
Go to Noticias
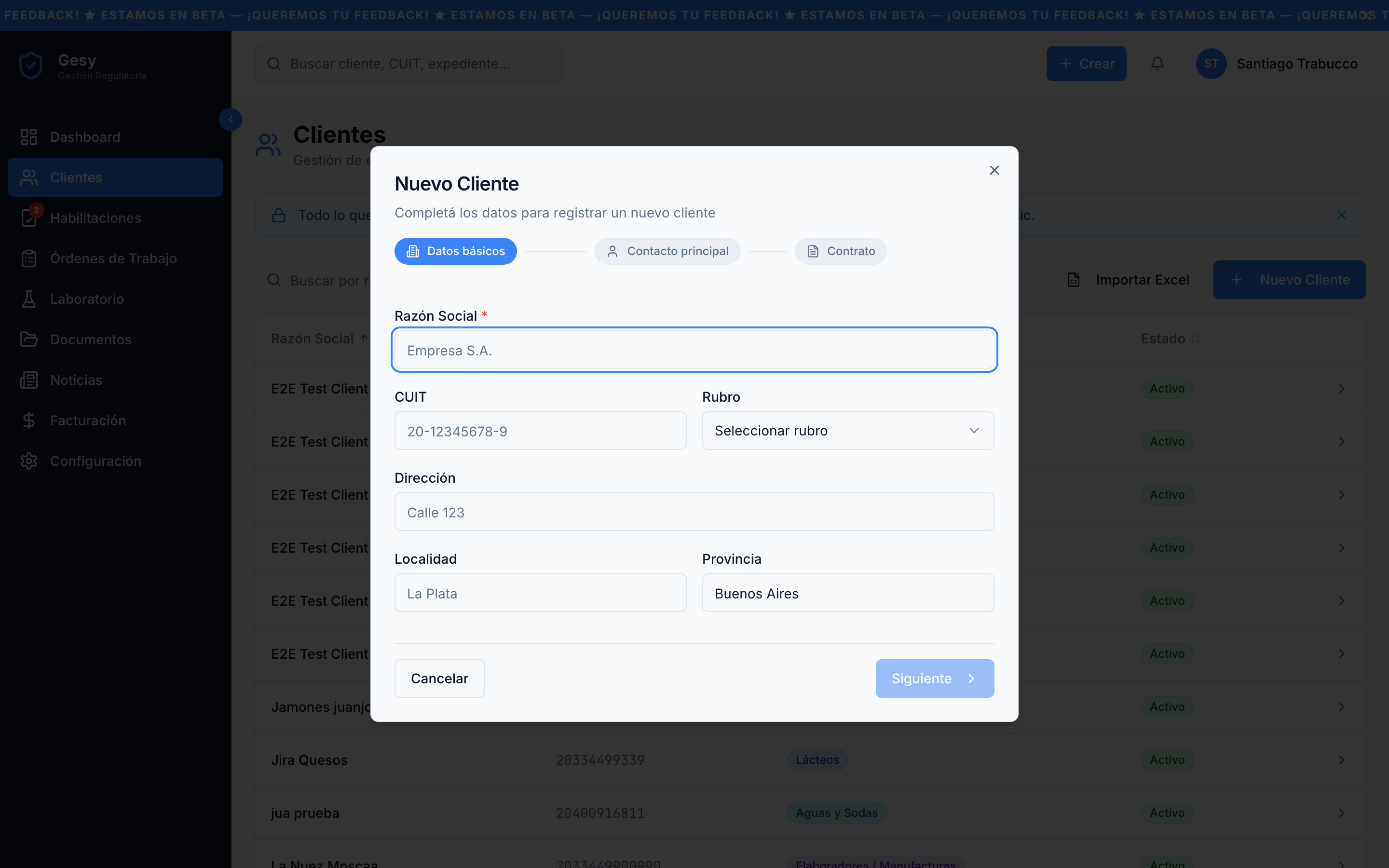click(x=76, y=380)
